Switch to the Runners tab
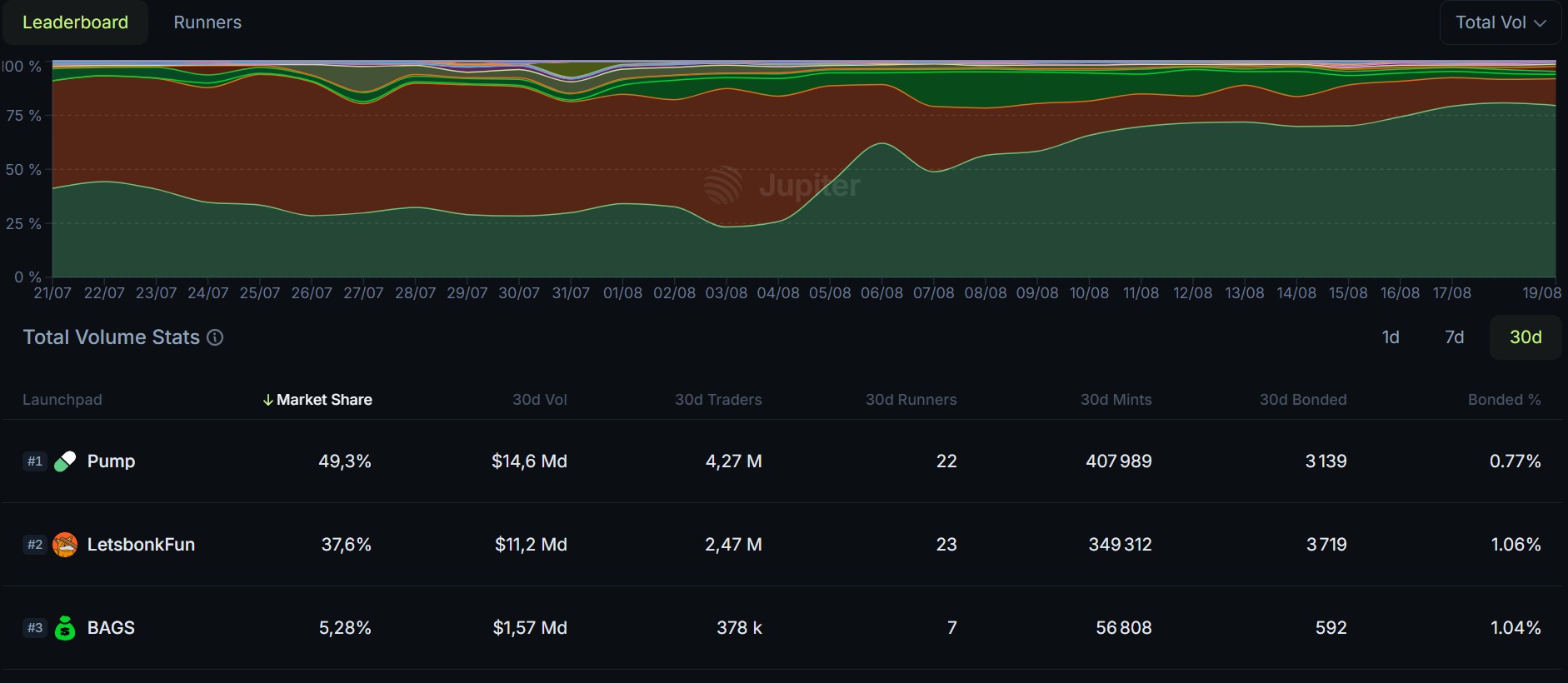 pyautogui.click(x=207, y=22)
